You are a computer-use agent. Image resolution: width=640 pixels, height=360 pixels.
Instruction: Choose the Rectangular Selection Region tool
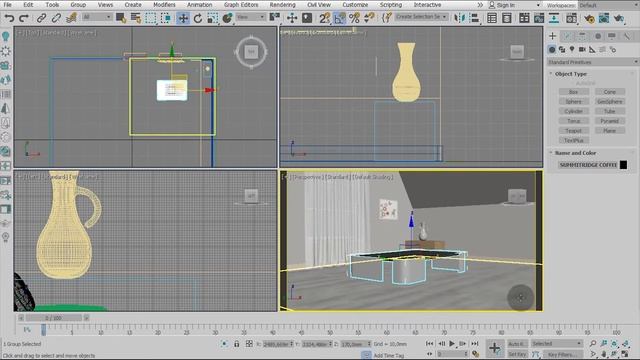151,18
